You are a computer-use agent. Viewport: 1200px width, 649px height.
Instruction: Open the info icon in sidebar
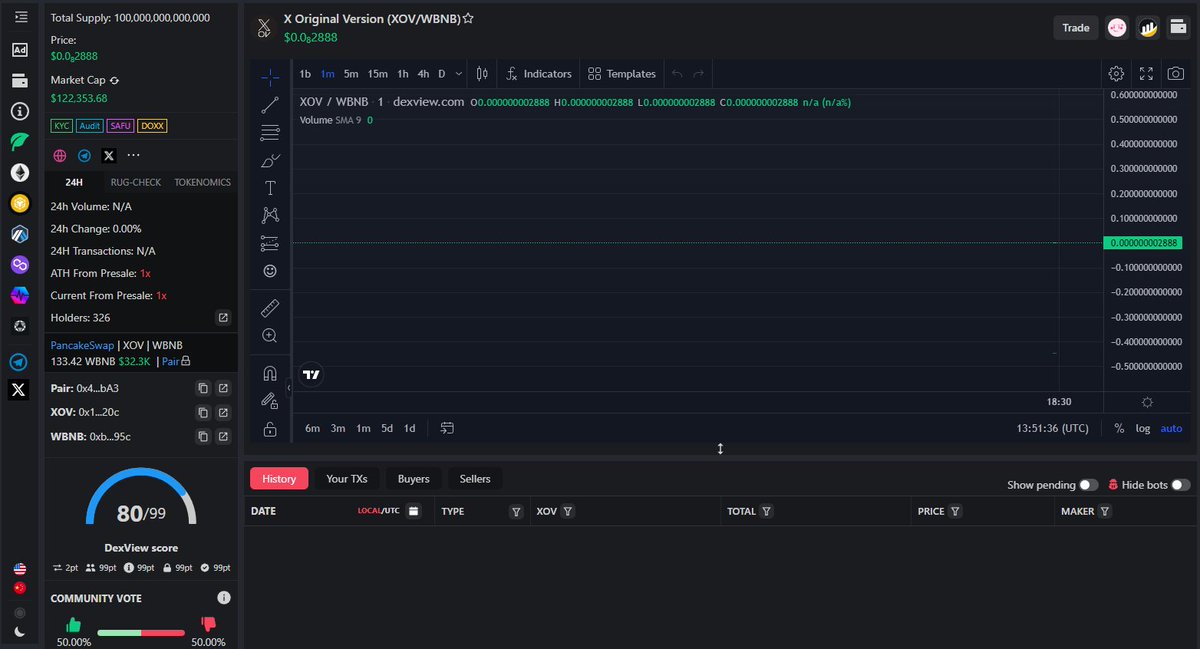coord(20,111)
